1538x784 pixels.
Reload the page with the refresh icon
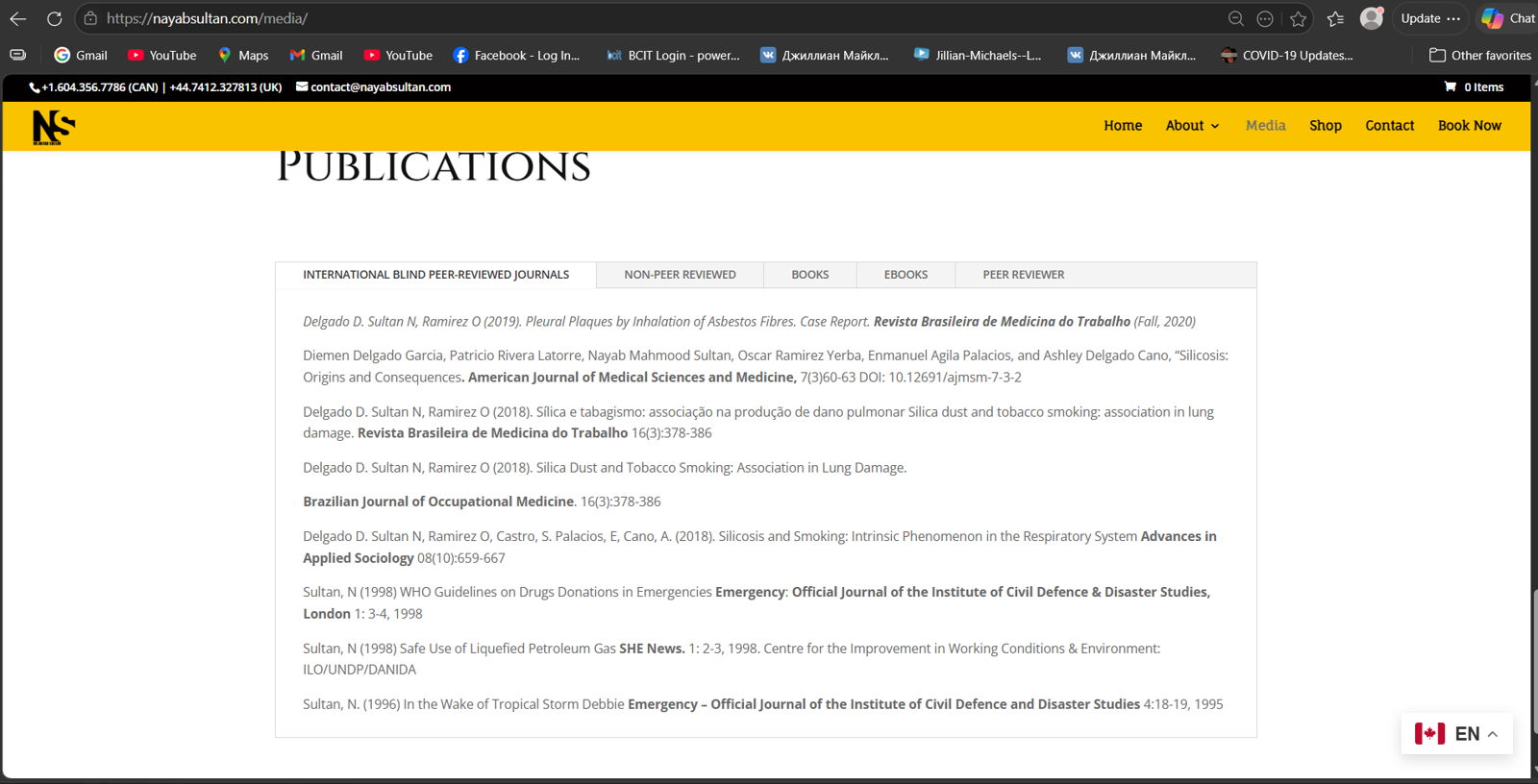(x=54, y=18)
